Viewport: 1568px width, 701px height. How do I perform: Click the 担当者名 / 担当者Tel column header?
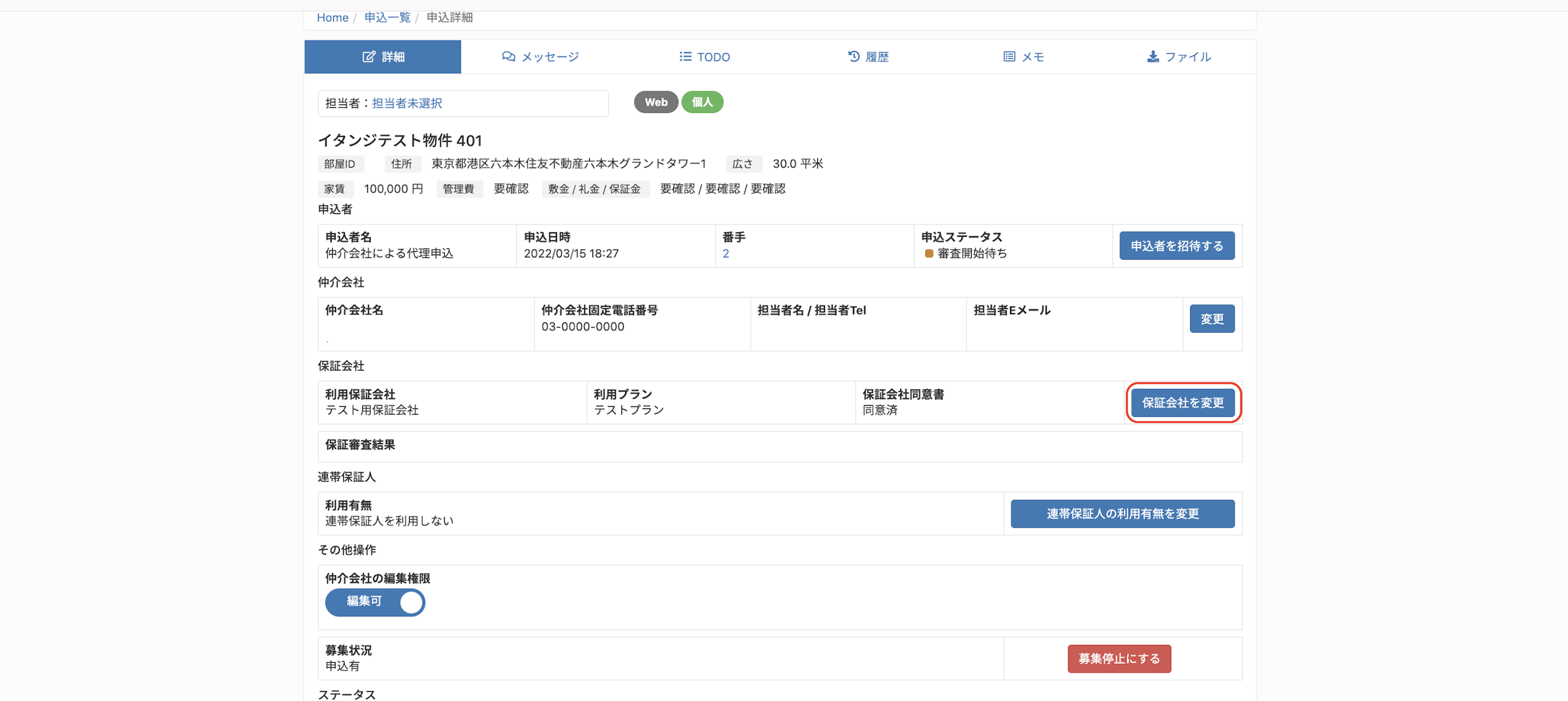(x=811, y=311)
